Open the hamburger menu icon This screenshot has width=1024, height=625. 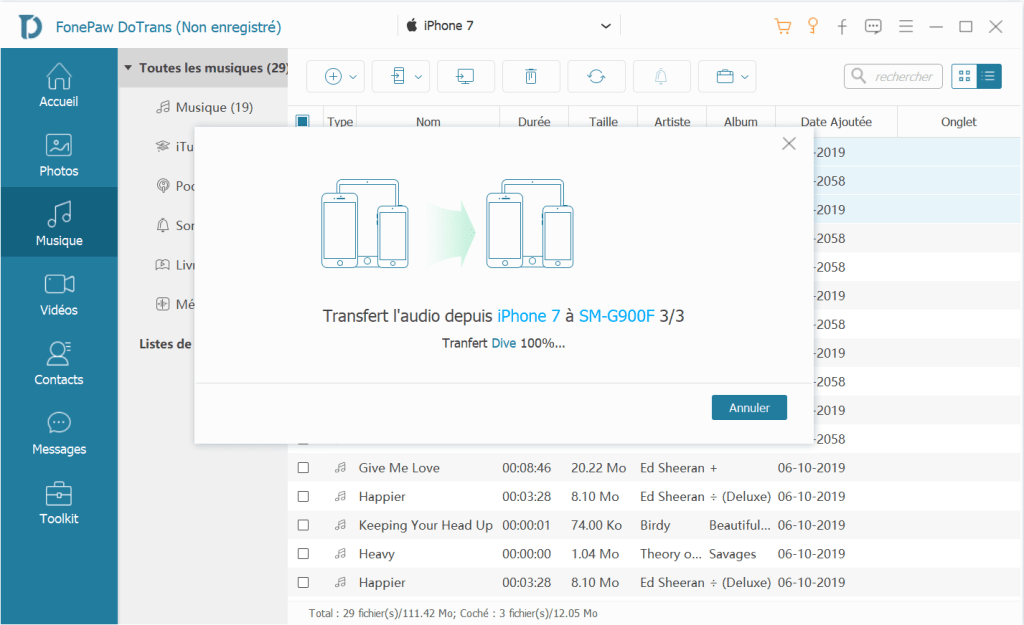[906, 26]
